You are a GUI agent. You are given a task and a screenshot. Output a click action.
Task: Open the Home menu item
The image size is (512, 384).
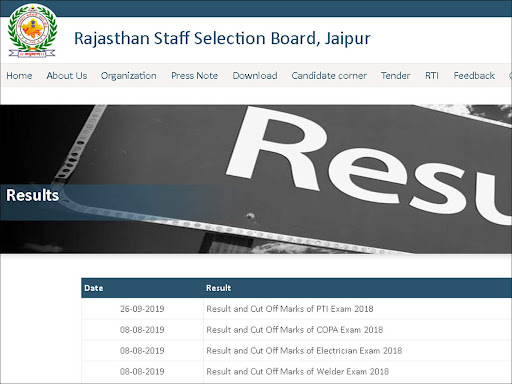(19, 76)
